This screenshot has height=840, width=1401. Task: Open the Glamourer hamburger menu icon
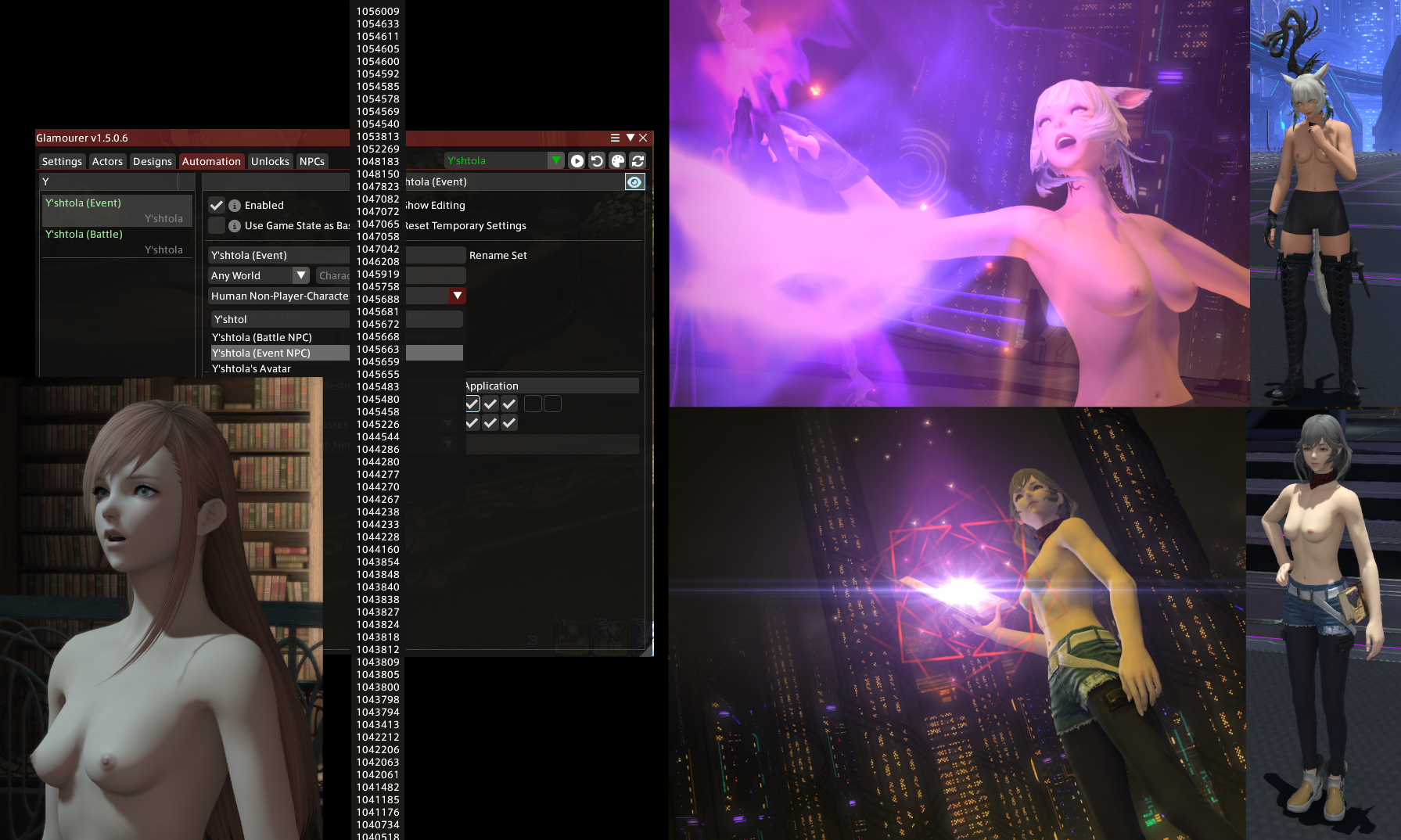615,138
